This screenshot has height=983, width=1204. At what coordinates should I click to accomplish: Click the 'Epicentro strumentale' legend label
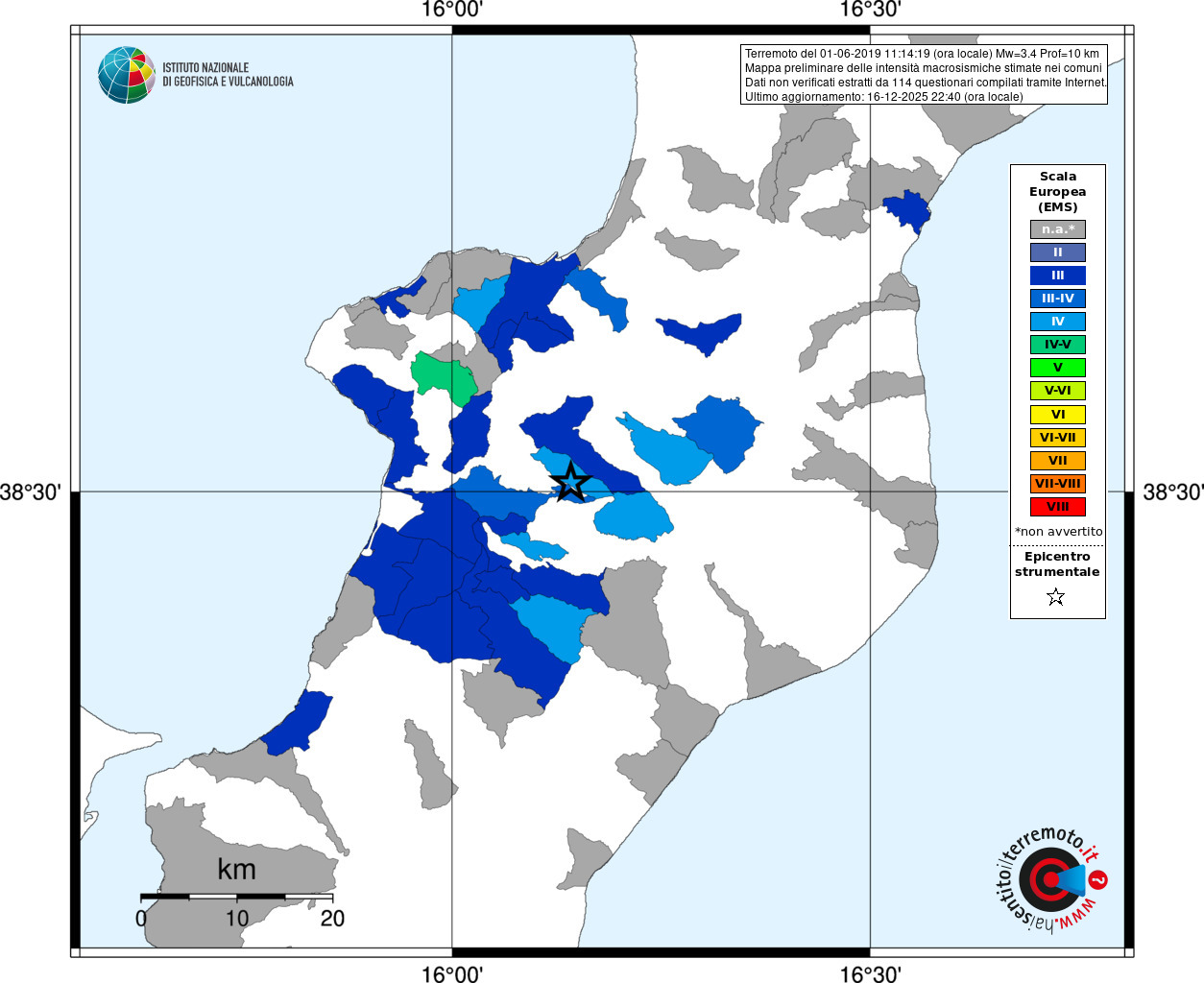tap(1057, 564)
